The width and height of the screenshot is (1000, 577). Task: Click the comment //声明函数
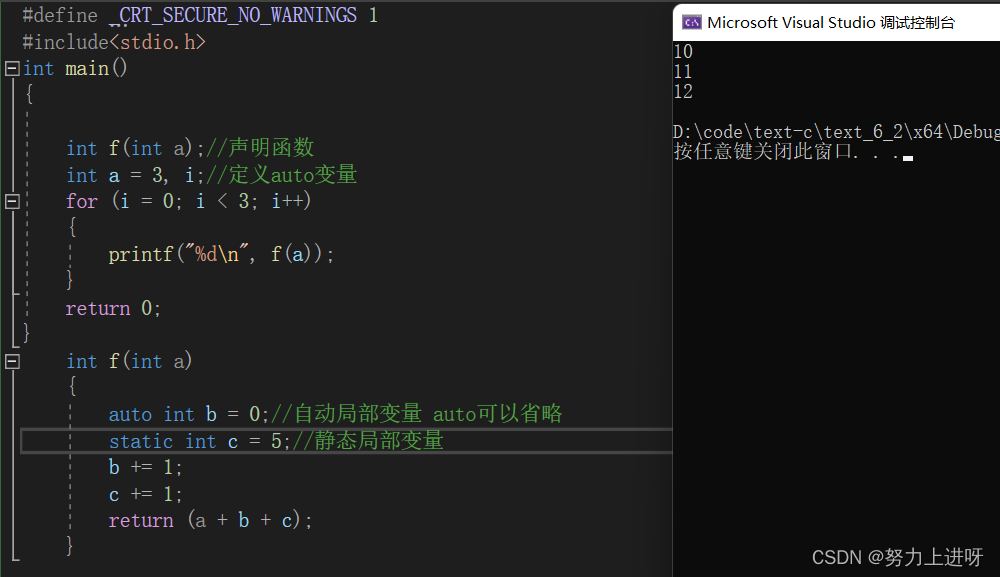[x=260, y=148]
